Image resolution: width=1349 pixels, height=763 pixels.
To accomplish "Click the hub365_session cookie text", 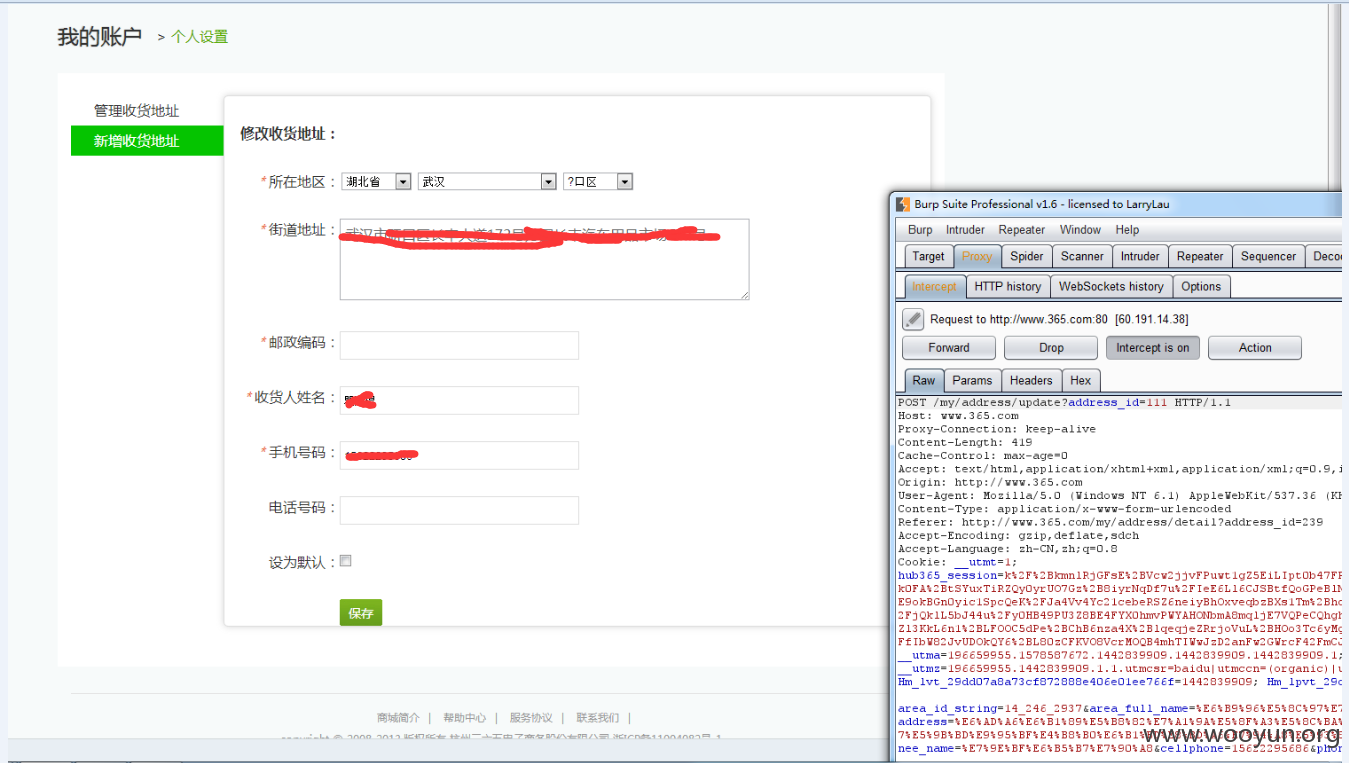I will 948,575.
